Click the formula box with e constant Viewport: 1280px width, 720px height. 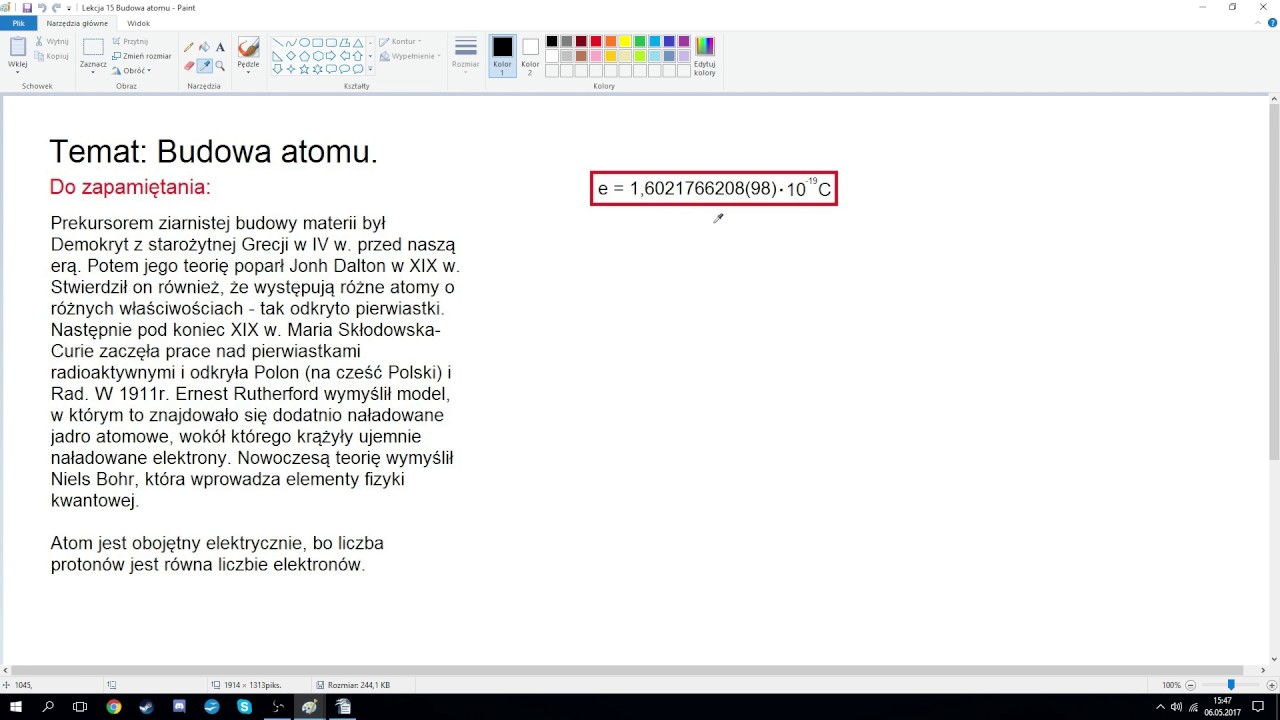pyautogui.click(x=714, y=188)
